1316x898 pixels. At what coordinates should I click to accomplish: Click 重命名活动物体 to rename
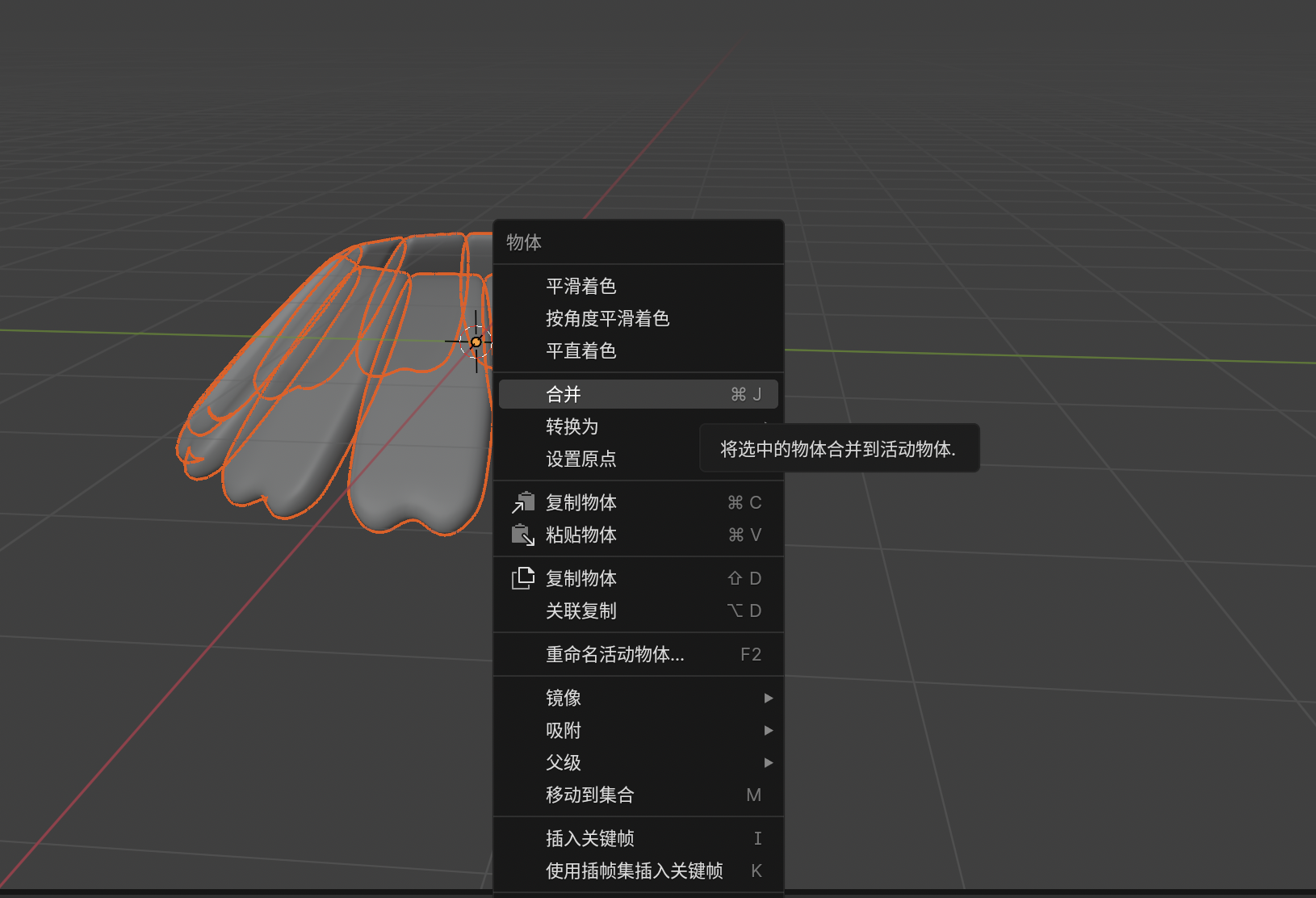pos(615,654)
